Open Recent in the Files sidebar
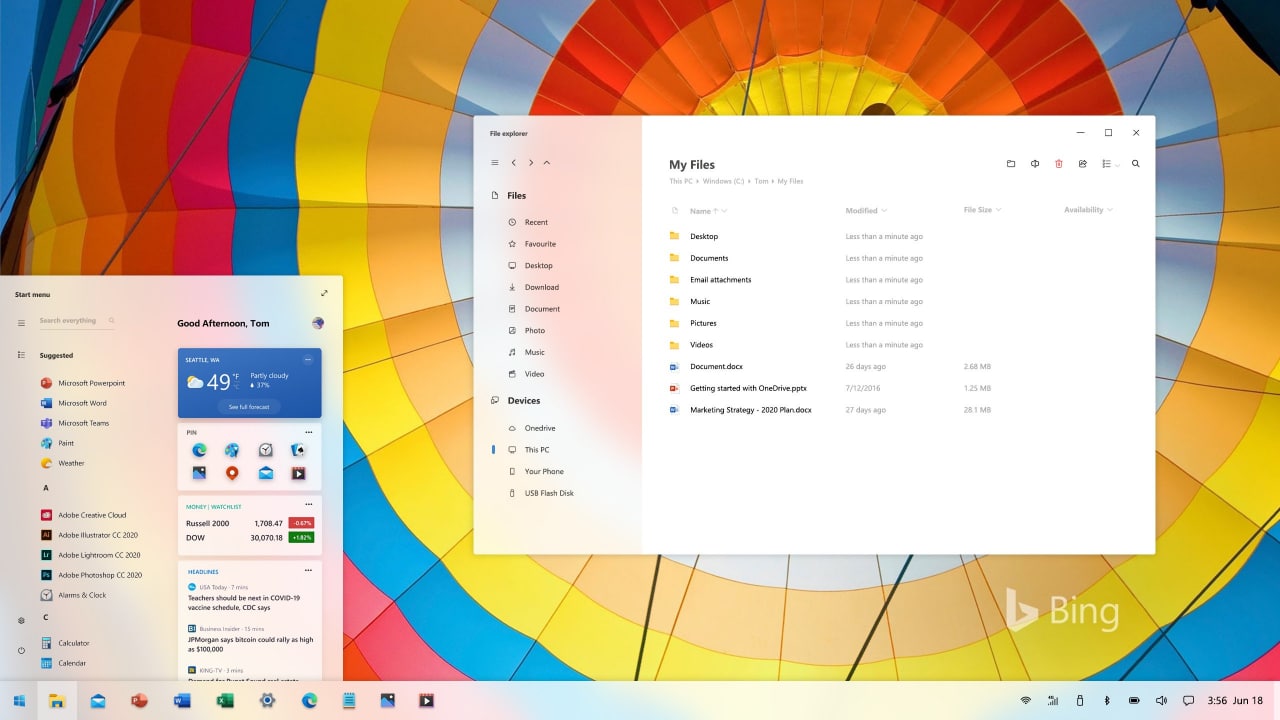 coord(528,222)
